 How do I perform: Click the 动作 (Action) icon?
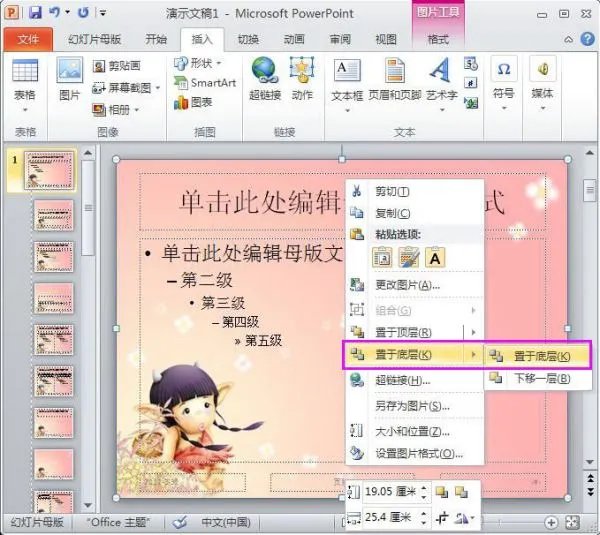click(302, 78)
